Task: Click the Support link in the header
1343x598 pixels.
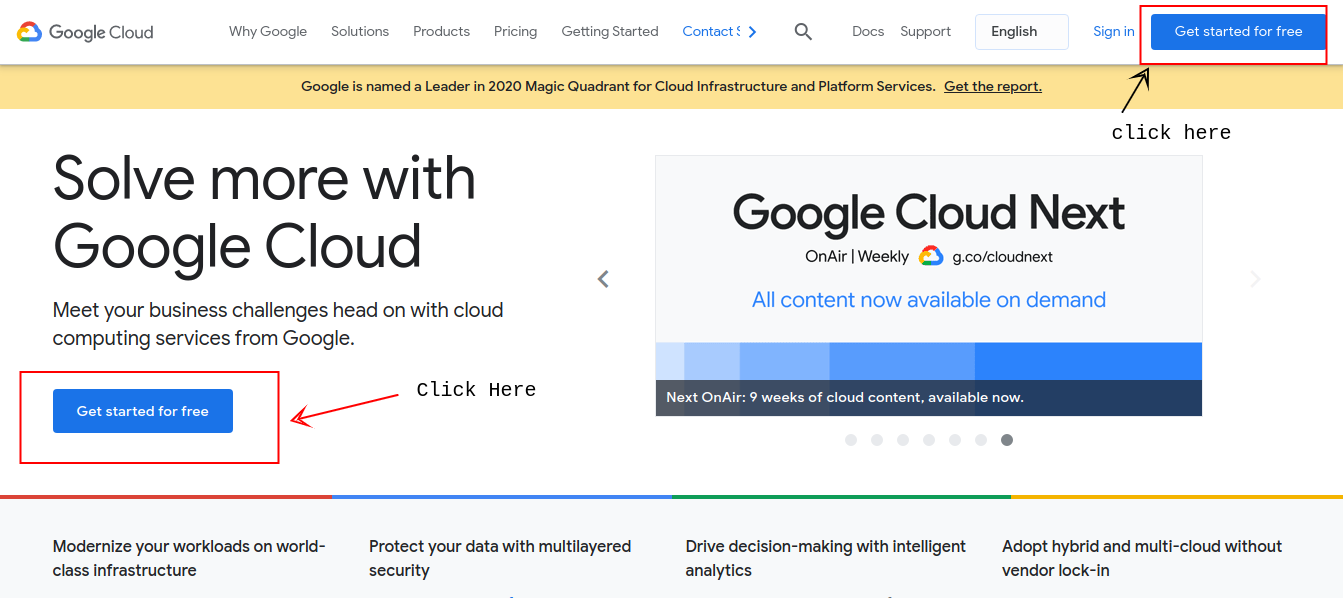Action: [x=925, y=32]
